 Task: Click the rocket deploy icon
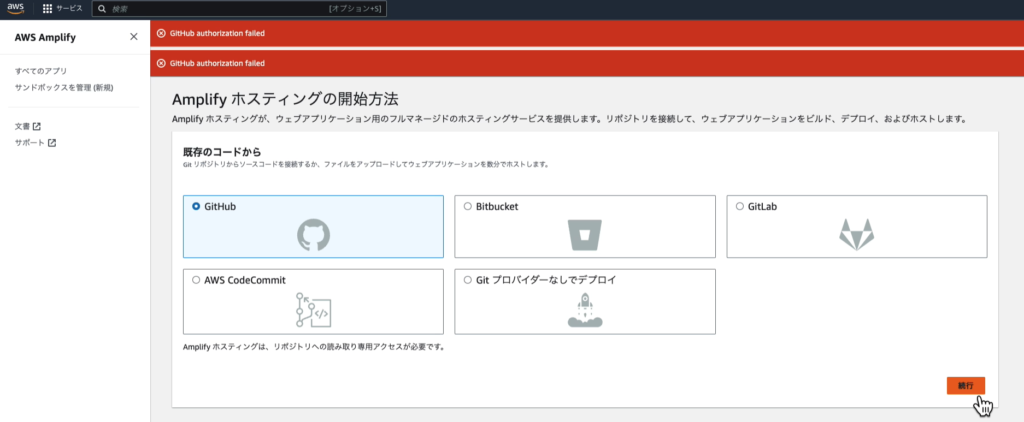coord(585,312)
